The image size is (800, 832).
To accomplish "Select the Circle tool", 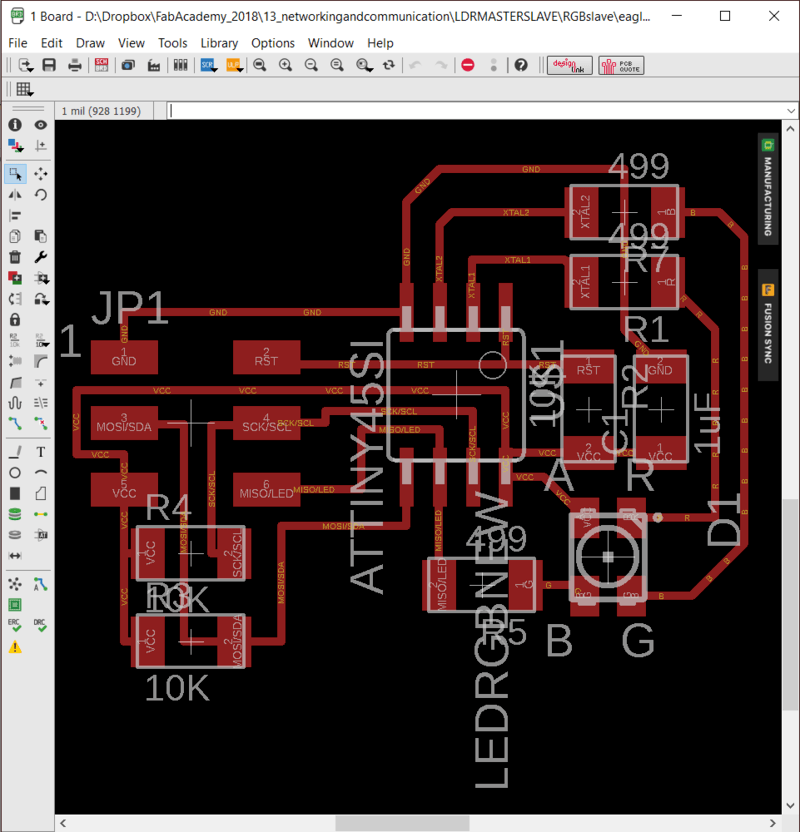I will (x=15, y=473).
